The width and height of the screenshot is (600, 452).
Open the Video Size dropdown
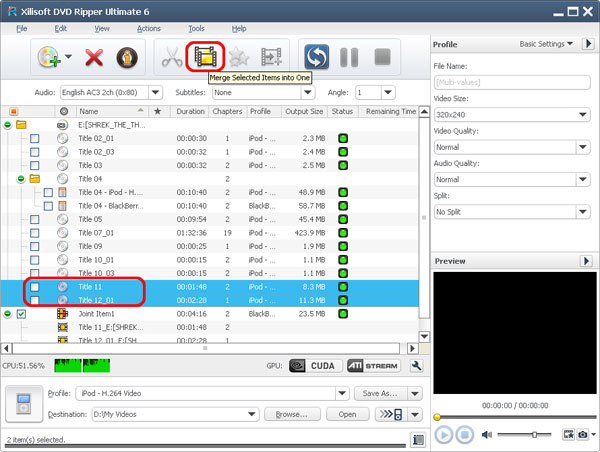click(x=583, y=114)
